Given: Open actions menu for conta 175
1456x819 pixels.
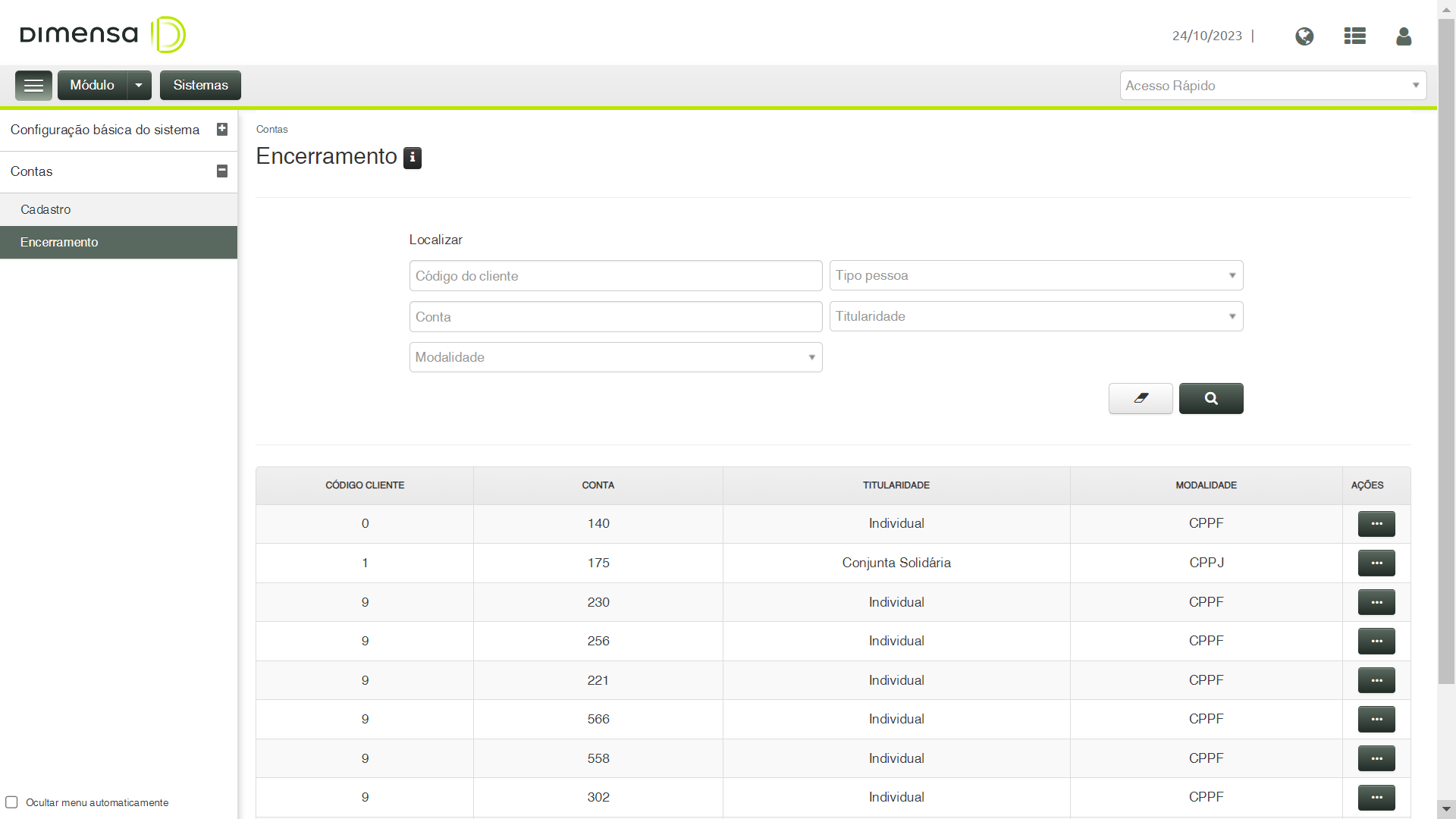Looking at the screenshot, I should click(1376, 563).
